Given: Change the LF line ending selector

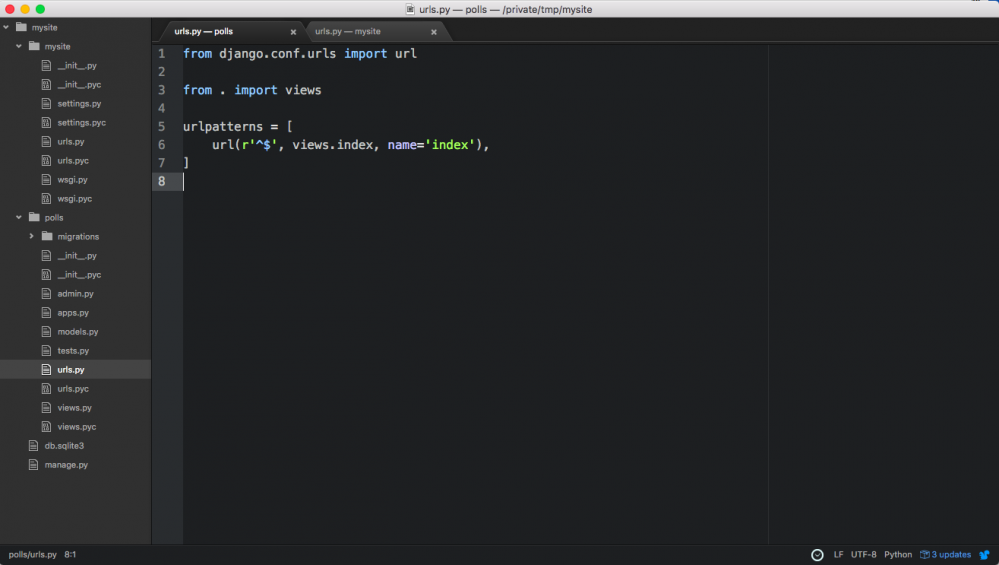Looking at the screenshot, I should [x=838, y=555].
